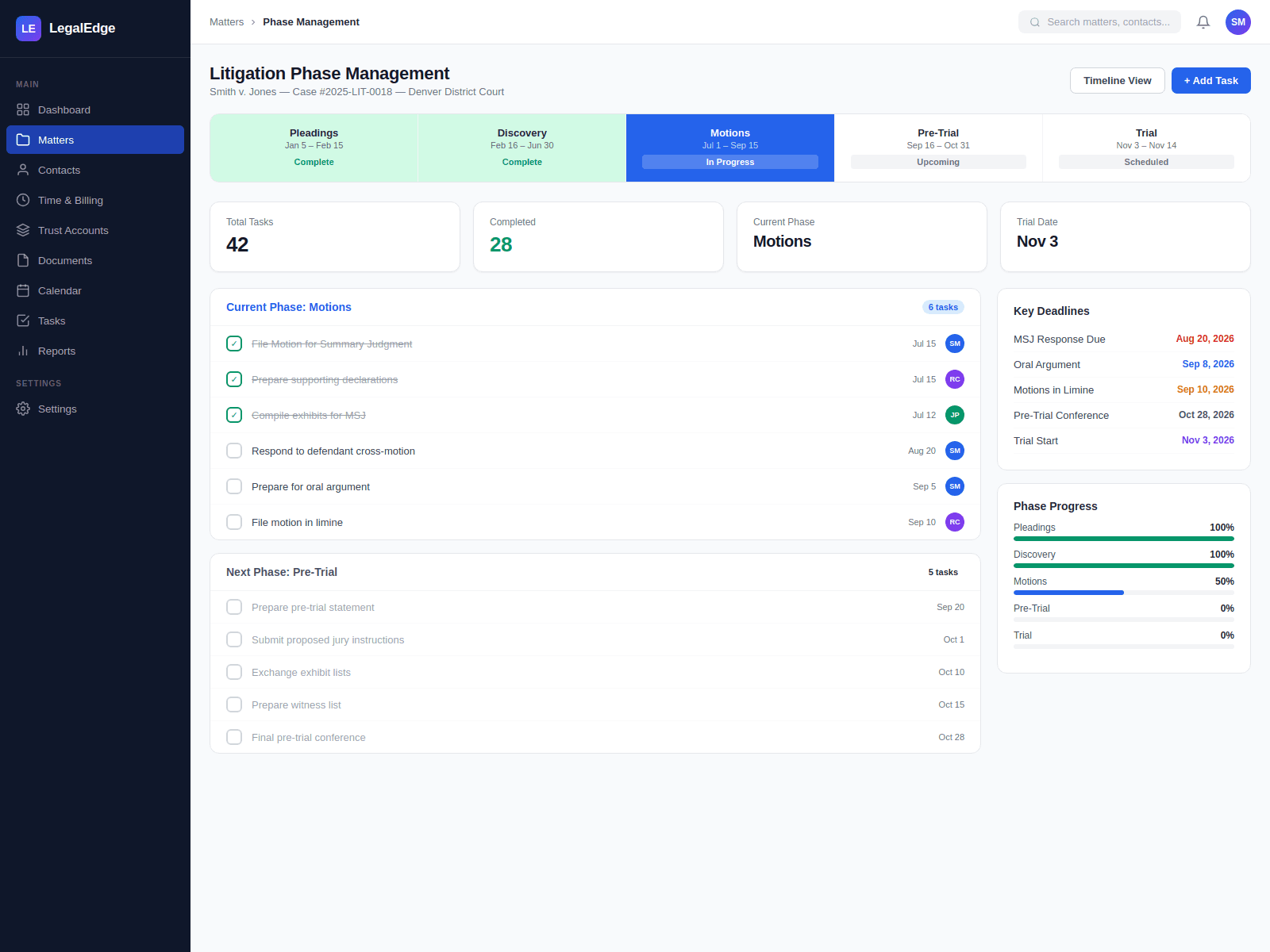Click Trial Start Nov 3, 2026 deadline
The width and height of the screenshot is (1270, 952).
click(1124, 440)
